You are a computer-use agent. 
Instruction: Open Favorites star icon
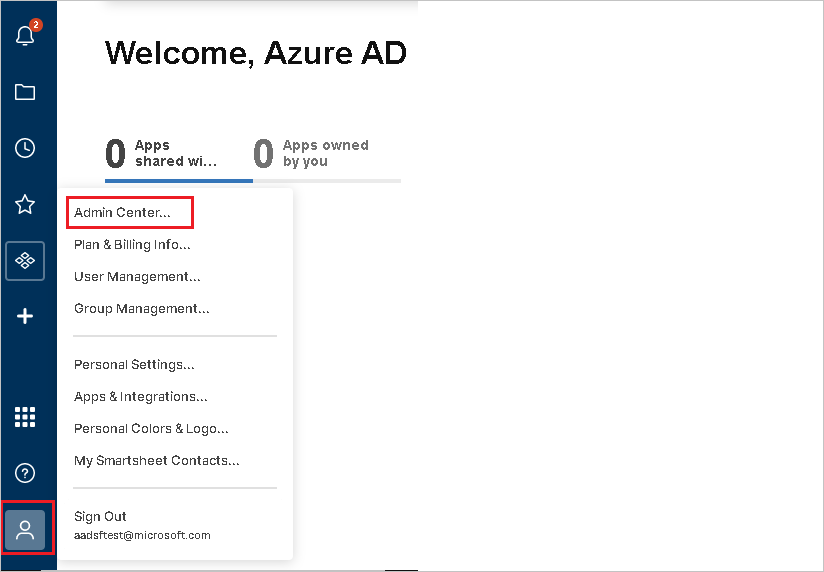tap(25, 205)
